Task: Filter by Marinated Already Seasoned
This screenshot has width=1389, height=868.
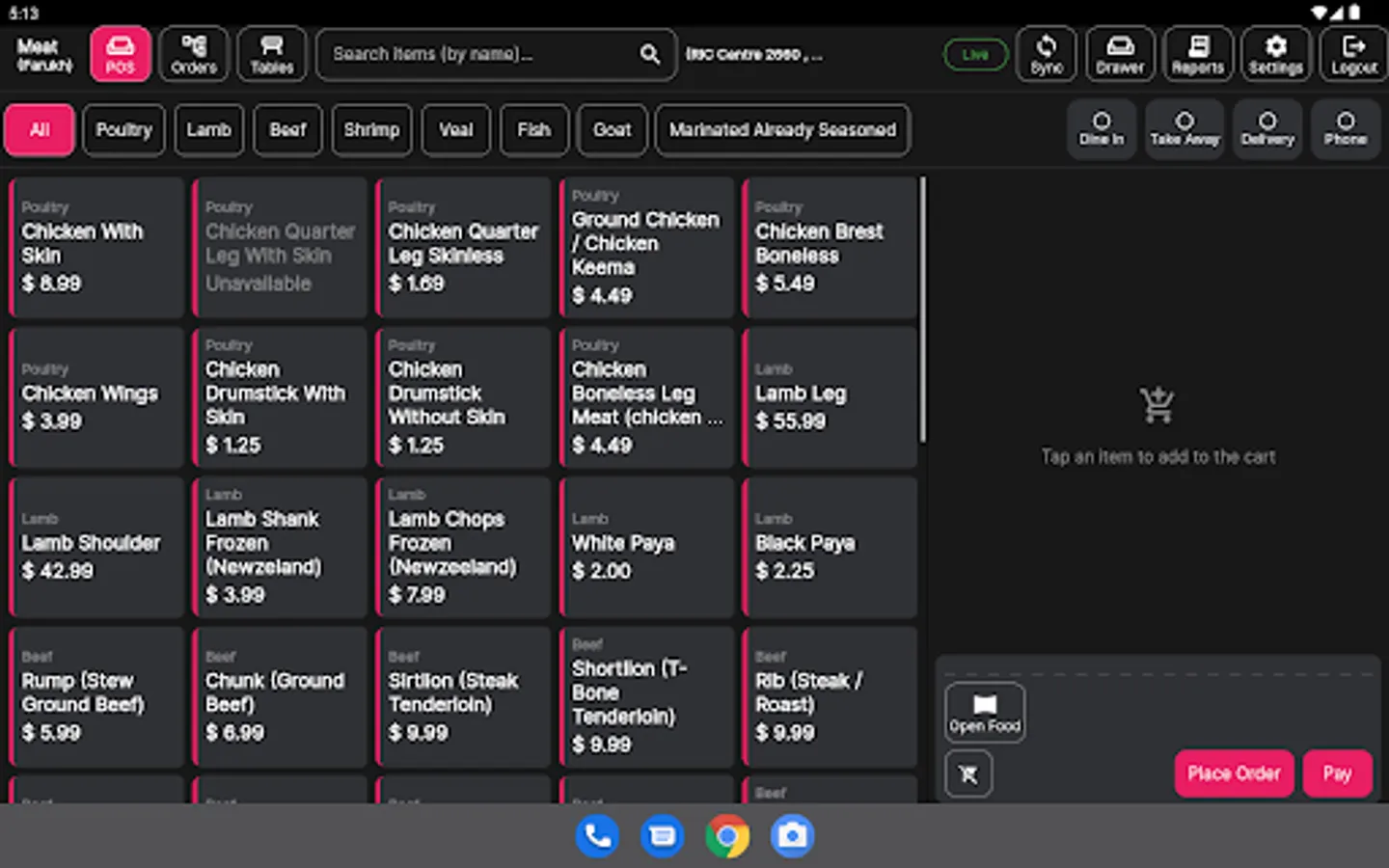Action: point(783,130)
